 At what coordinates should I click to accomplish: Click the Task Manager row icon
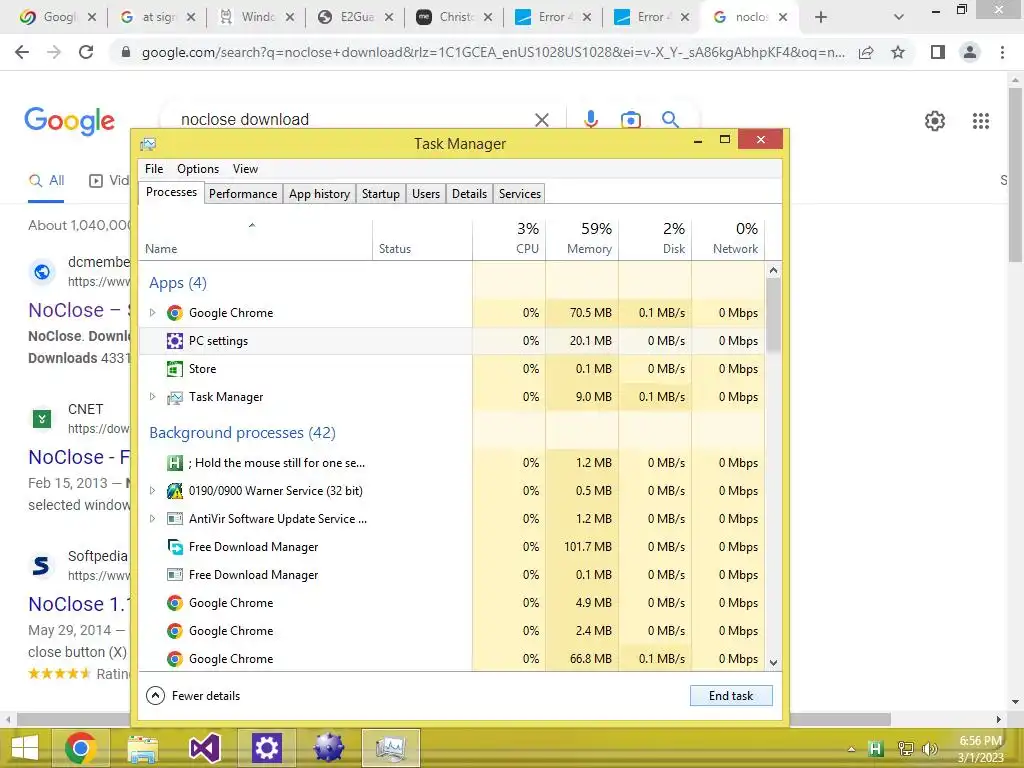pos(174,397)
